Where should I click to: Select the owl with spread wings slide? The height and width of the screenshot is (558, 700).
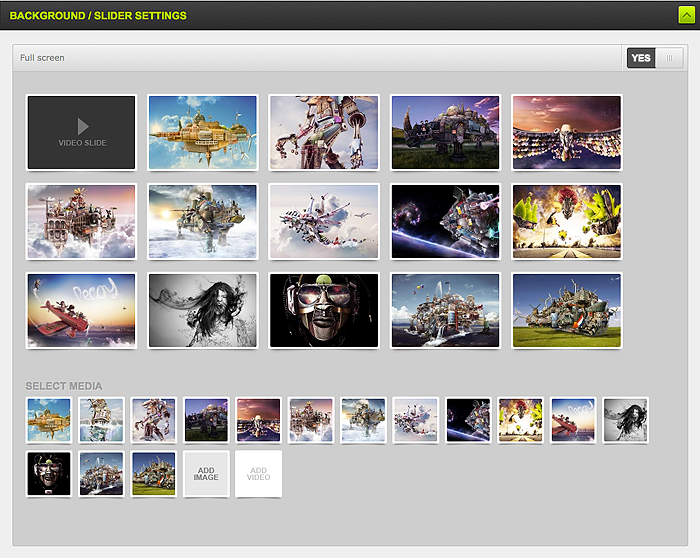point(567,133)
